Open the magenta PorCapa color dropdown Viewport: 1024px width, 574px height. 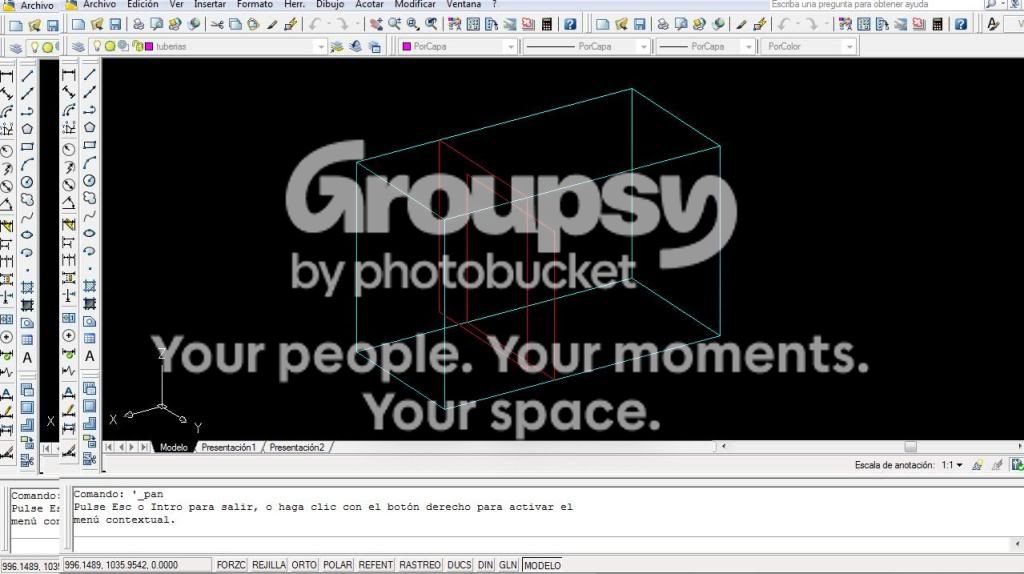pyautogui.click(x=511, y=47)
